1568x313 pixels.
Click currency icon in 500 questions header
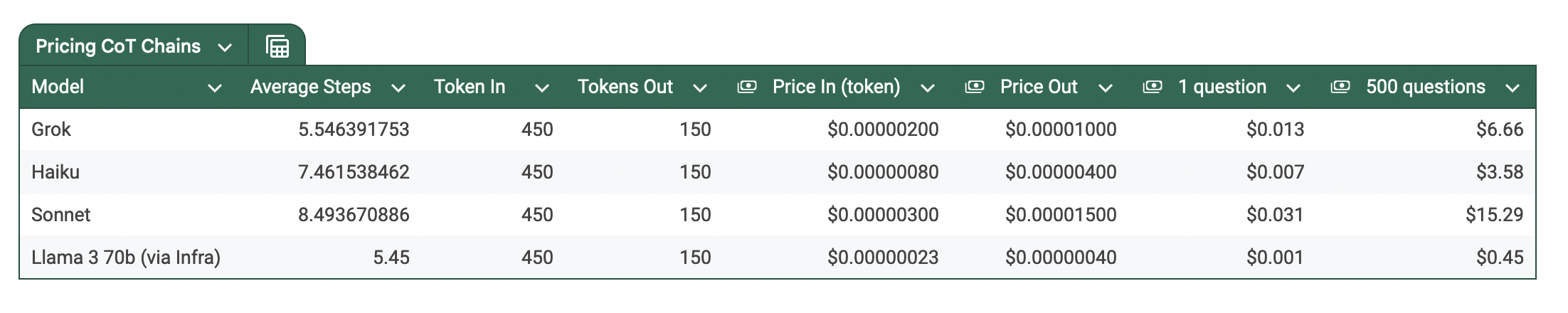[1340, 87]
